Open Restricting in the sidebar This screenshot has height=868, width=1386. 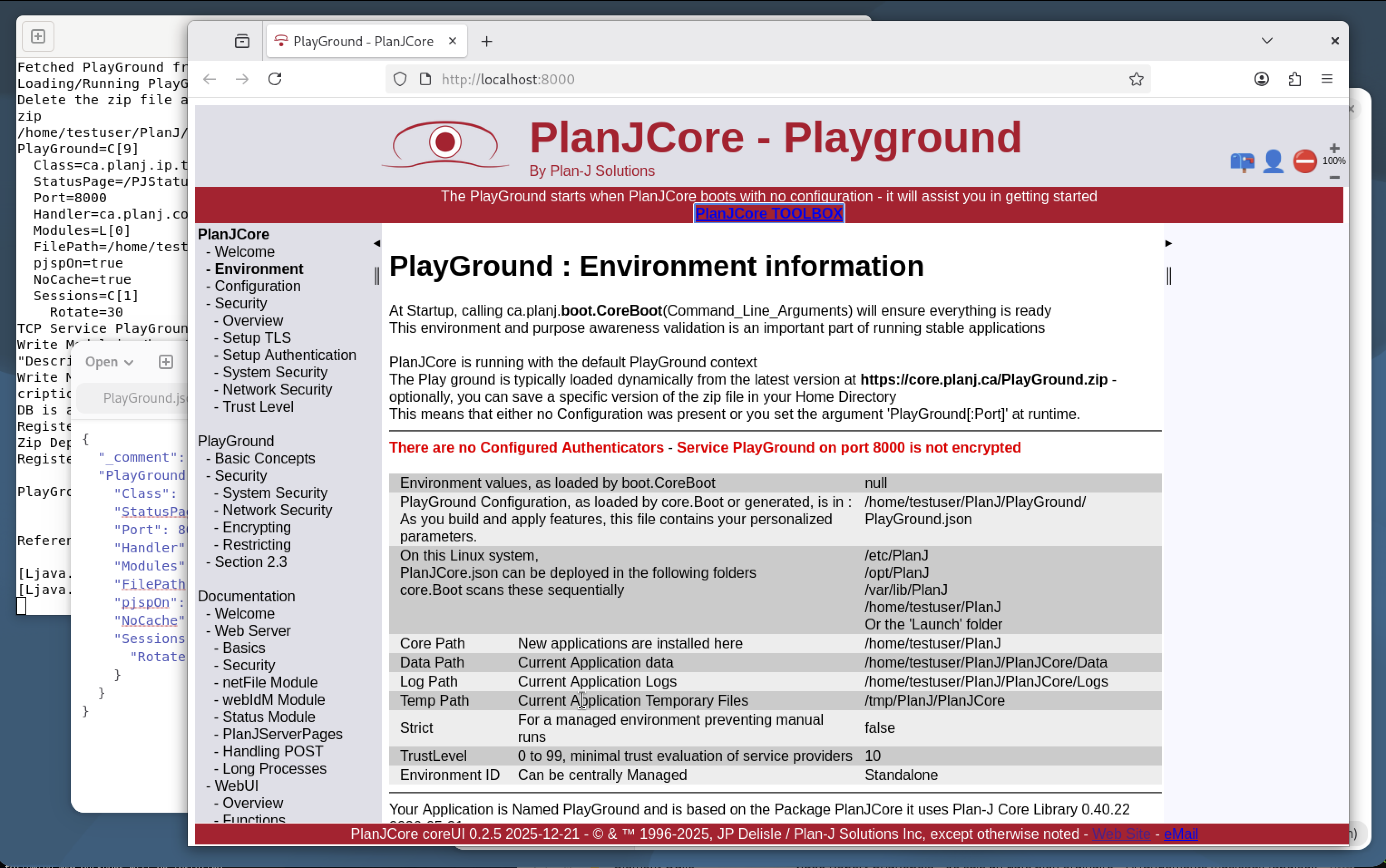pos(257,544)
